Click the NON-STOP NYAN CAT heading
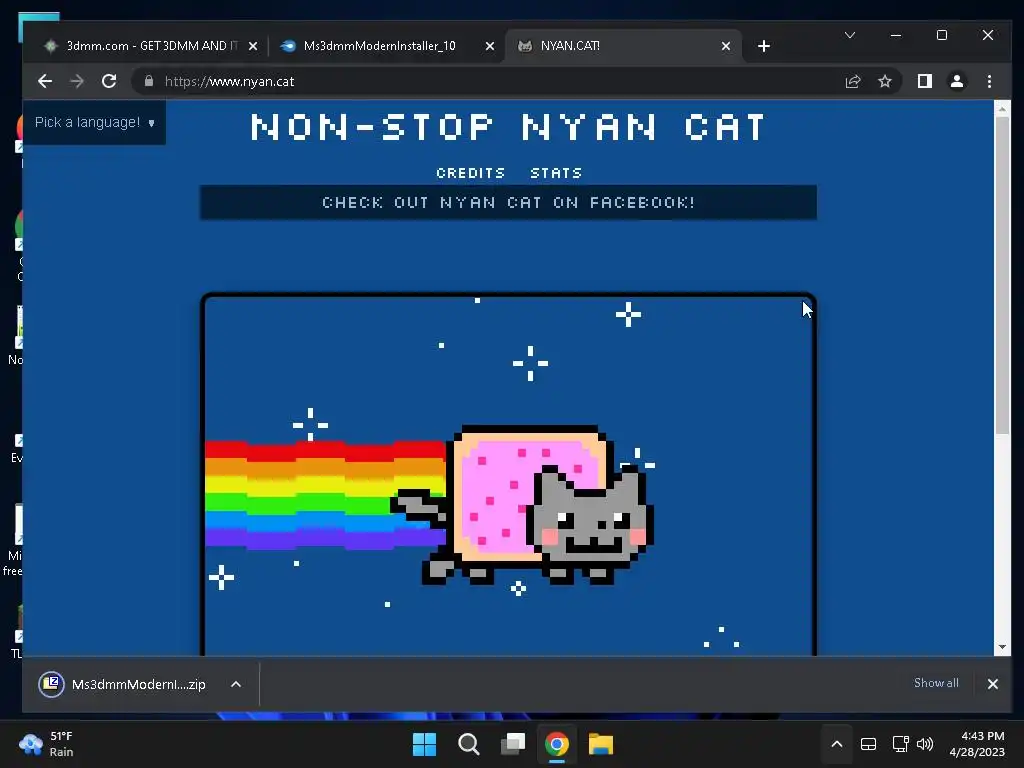This screenshot has width=1024, height=768. (508, 127)
